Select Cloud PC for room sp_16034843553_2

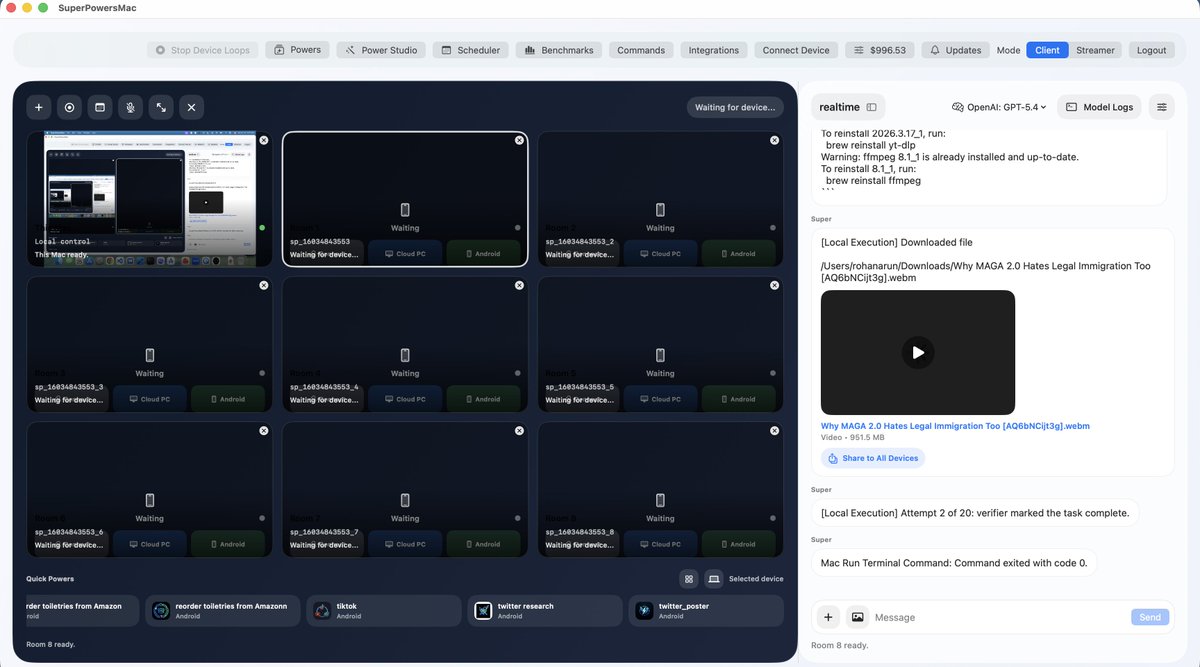point(660,254)
